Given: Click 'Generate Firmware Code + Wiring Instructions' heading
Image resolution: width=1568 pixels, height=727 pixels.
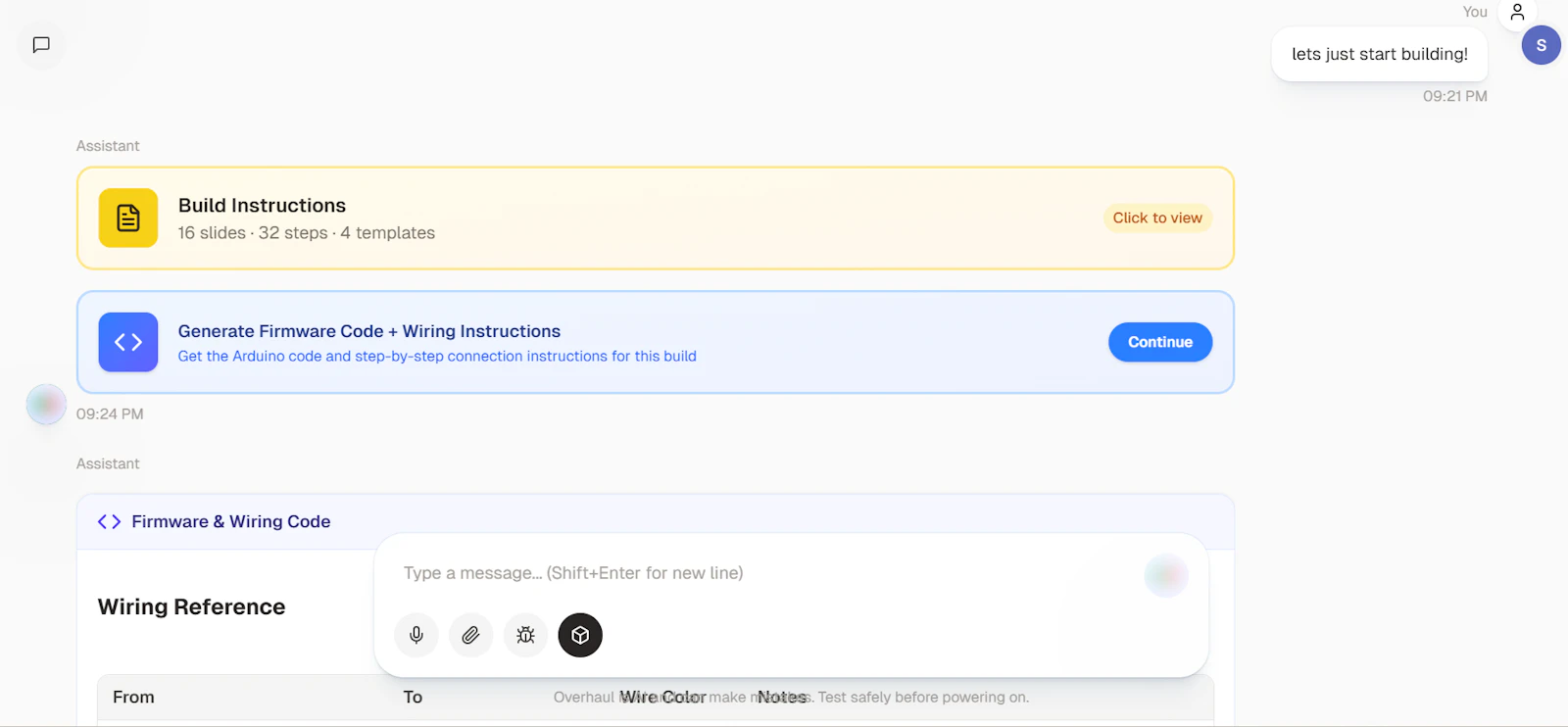Looking at the screenshot, I should pos(369,331).
